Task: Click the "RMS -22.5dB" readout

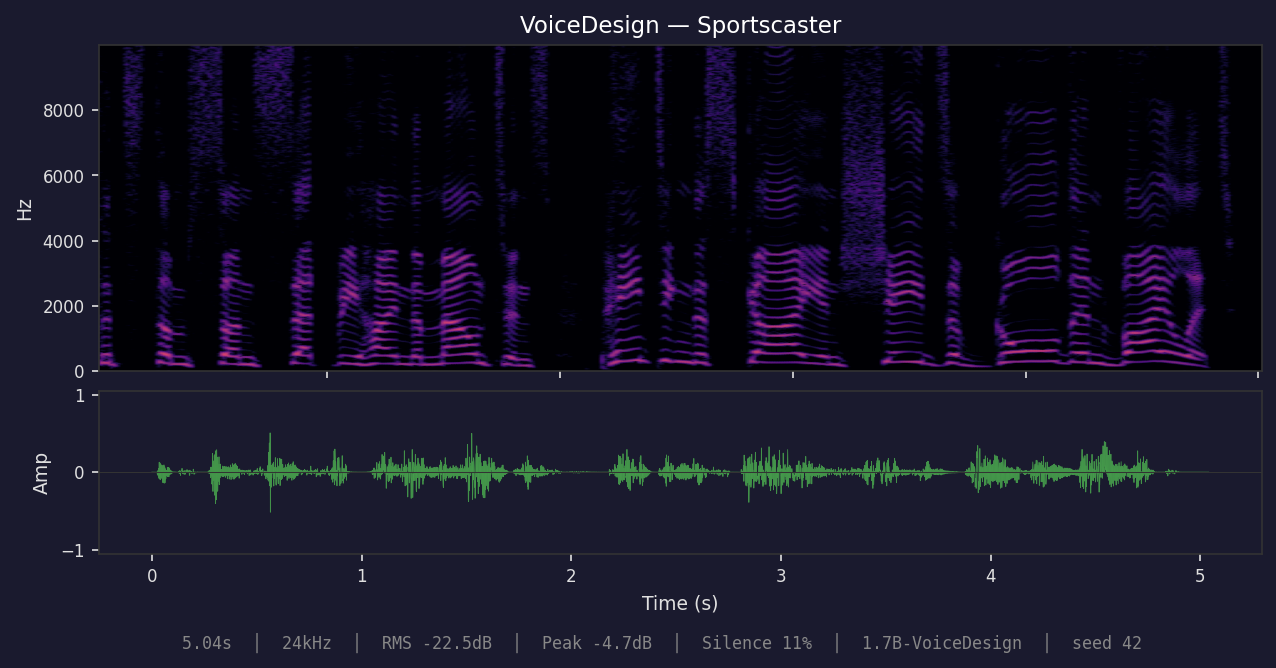Action: point(437,643)
